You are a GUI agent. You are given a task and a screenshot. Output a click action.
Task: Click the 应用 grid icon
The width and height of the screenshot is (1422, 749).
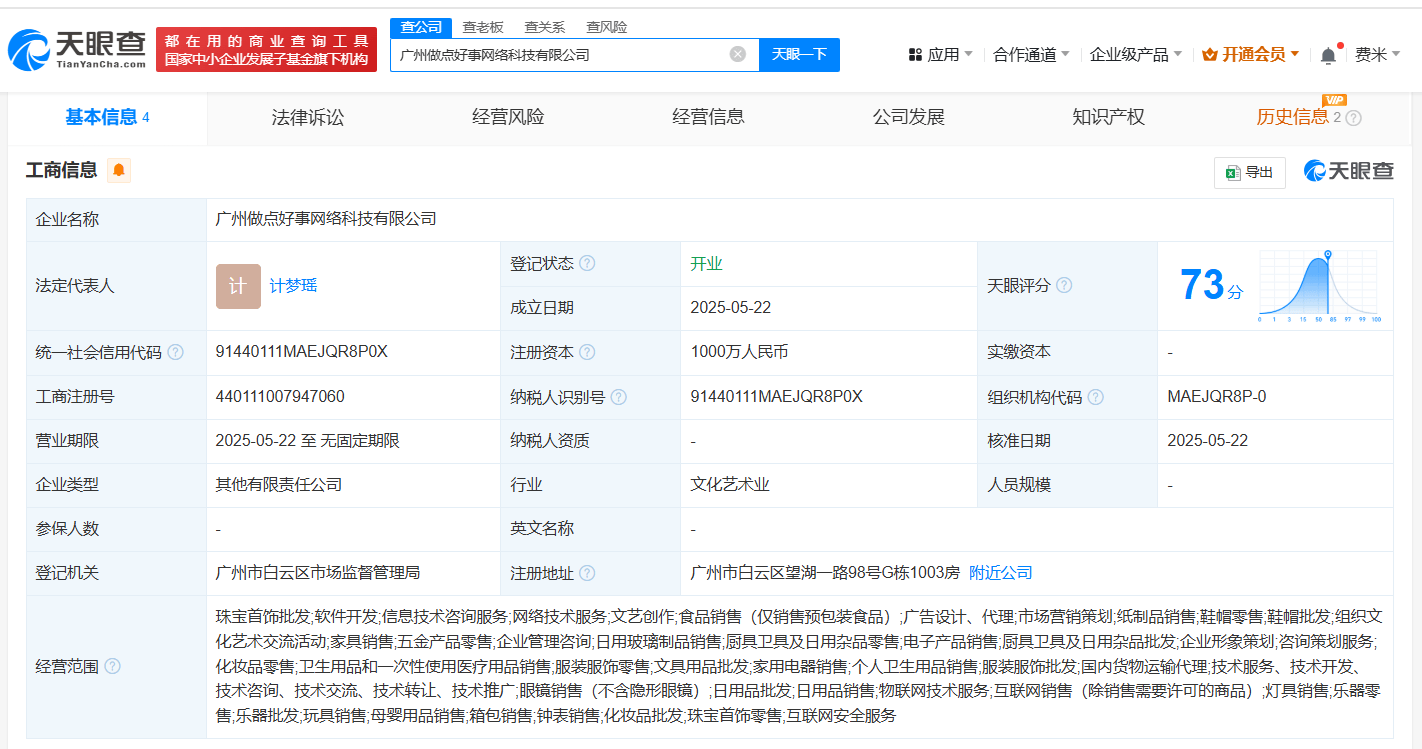pos(915,54)
